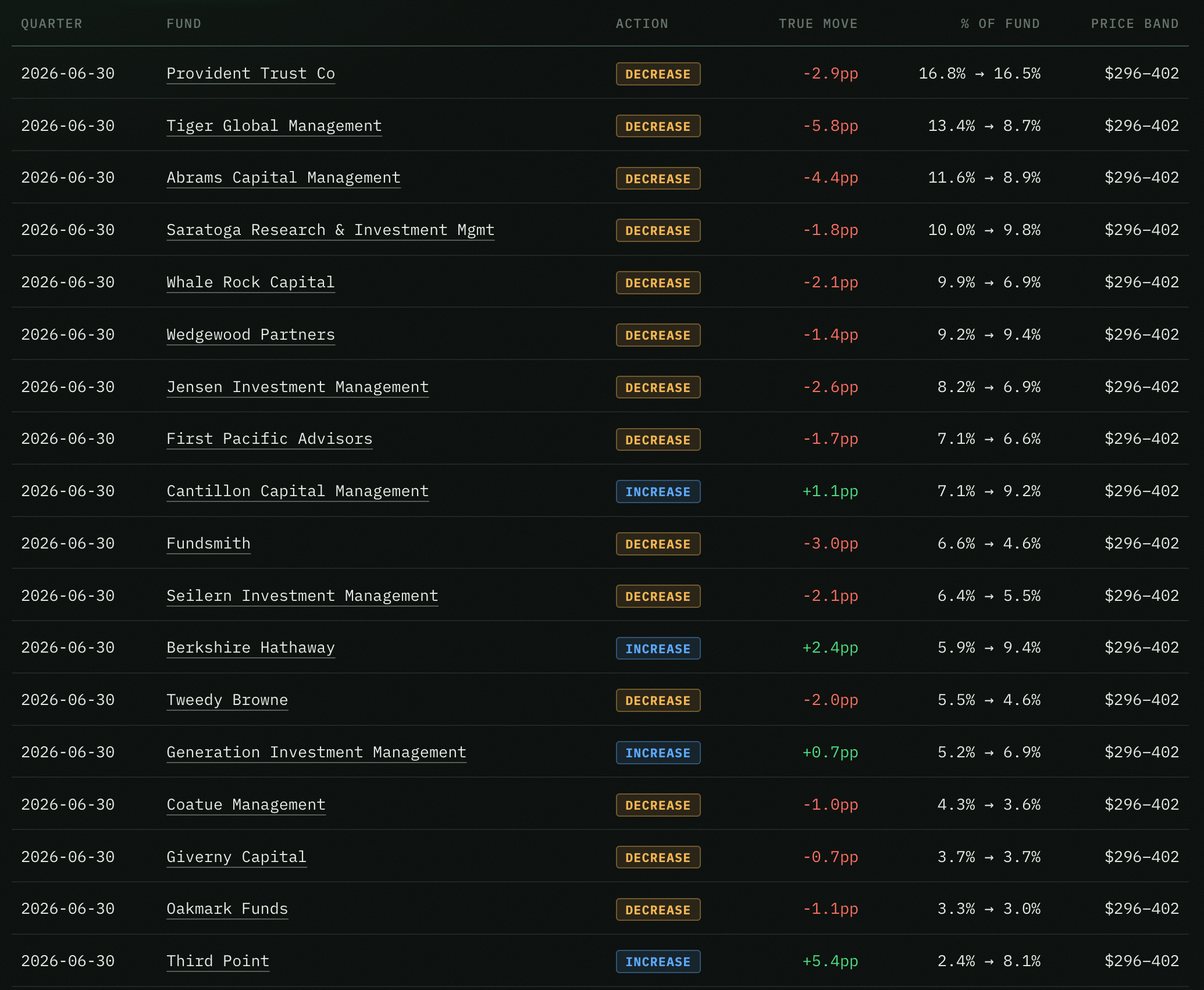
Task: Click the INCREASE badge for Berkshire Hathaway
Action: [658, 648]
